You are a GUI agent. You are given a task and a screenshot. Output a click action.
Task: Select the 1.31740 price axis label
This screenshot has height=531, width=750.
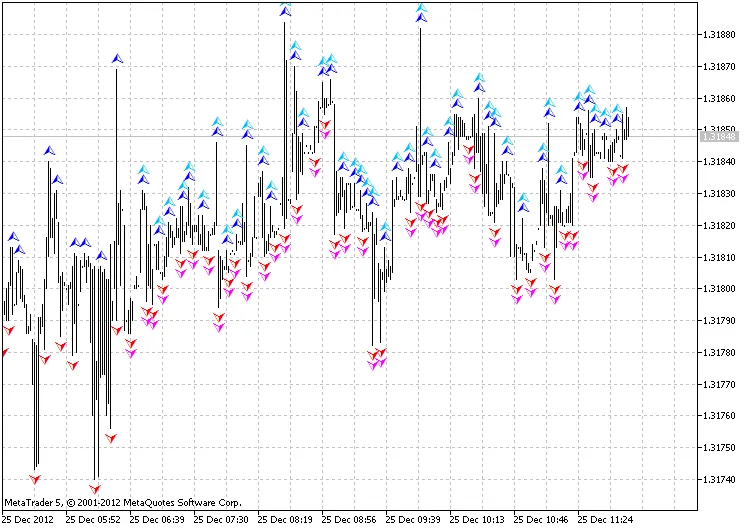(x=720, y=479)
